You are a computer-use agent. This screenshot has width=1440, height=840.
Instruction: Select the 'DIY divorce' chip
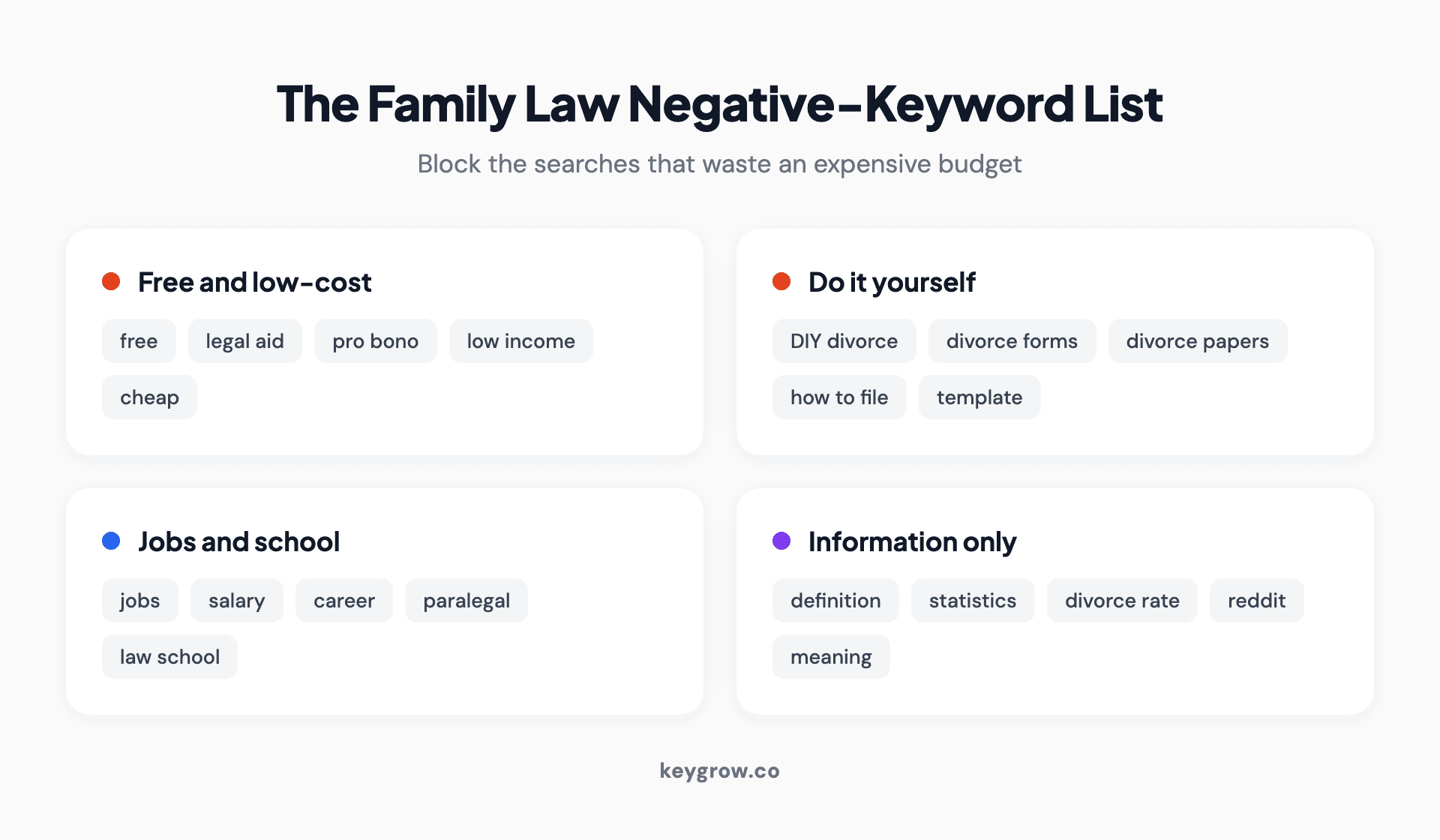tap(844, 341)
